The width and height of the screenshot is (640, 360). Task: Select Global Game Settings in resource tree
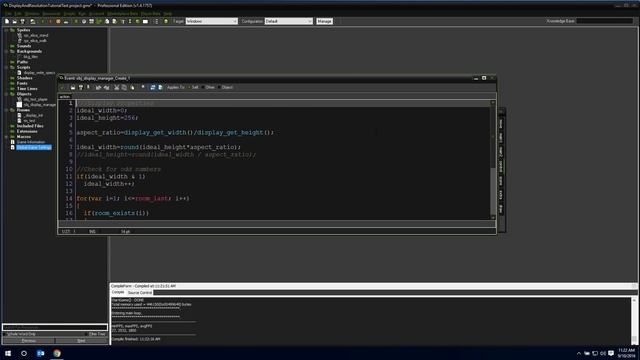tap(34, 147)
